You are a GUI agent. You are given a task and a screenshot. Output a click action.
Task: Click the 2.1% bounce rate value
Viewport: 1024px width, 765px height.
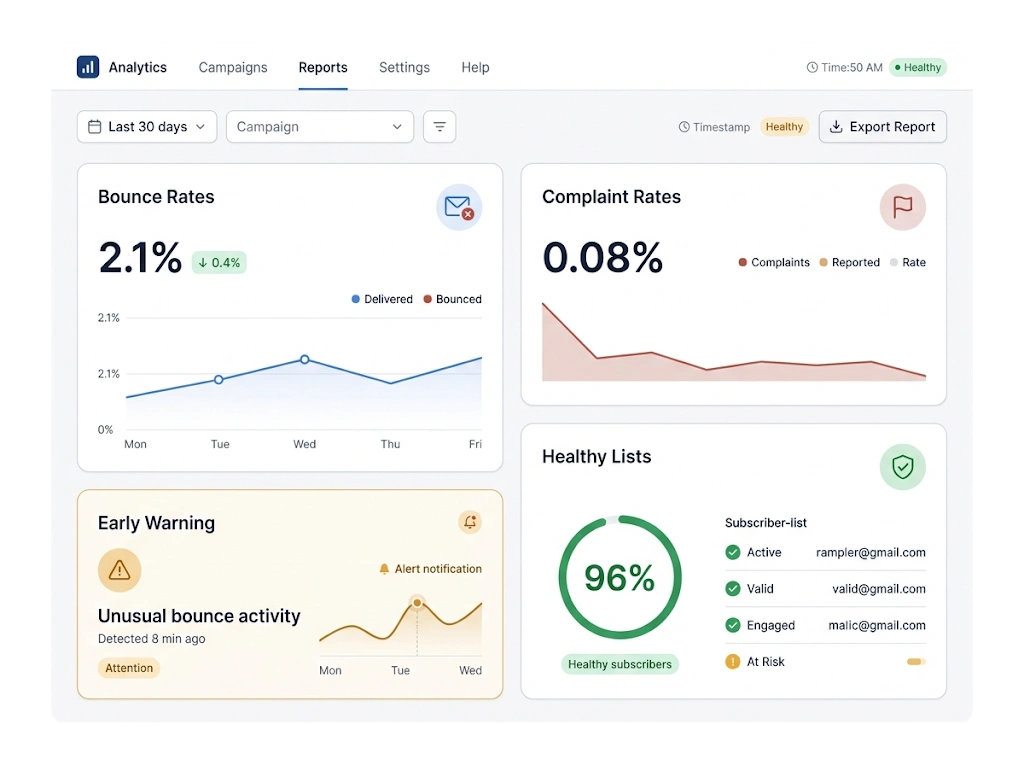[140, 257]
